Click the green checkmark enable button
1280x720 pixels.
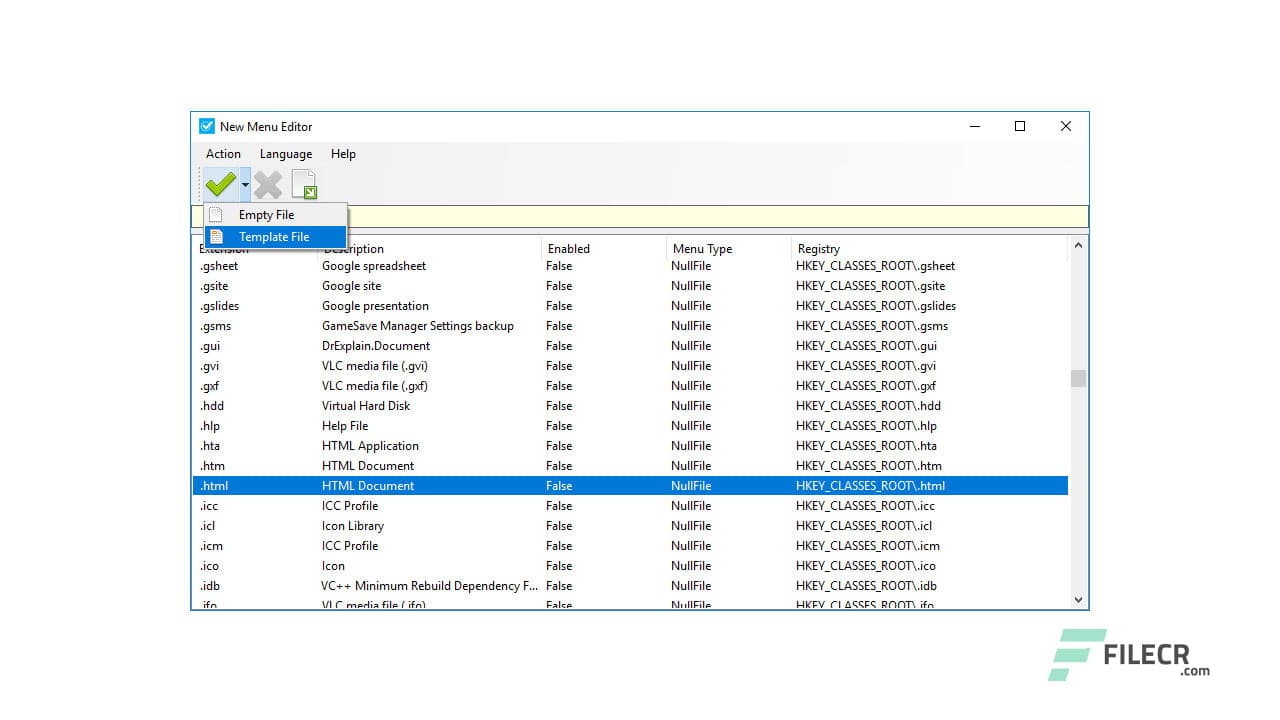coord(221,183)
